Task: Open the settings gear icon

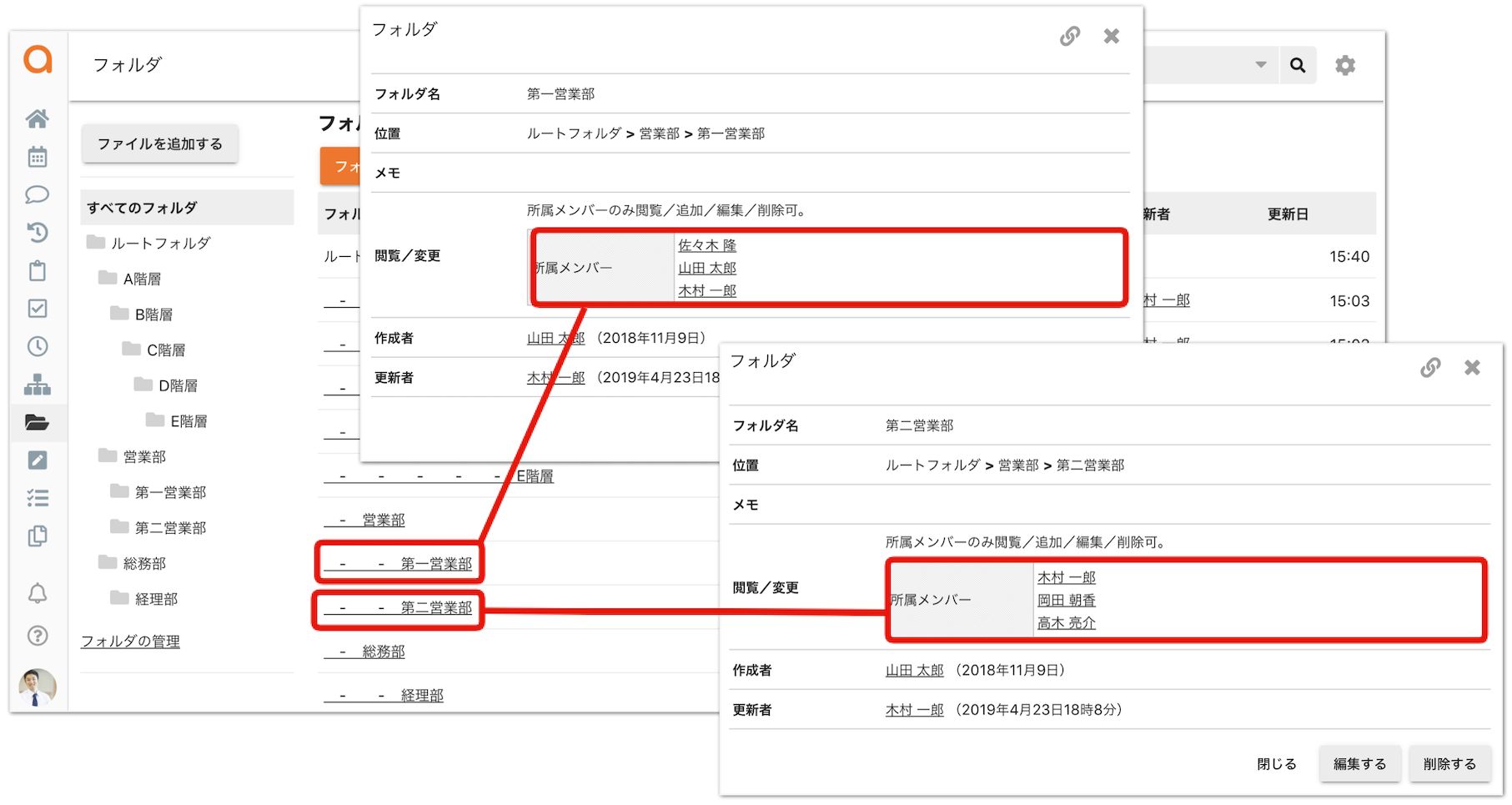Action: 1345,65
